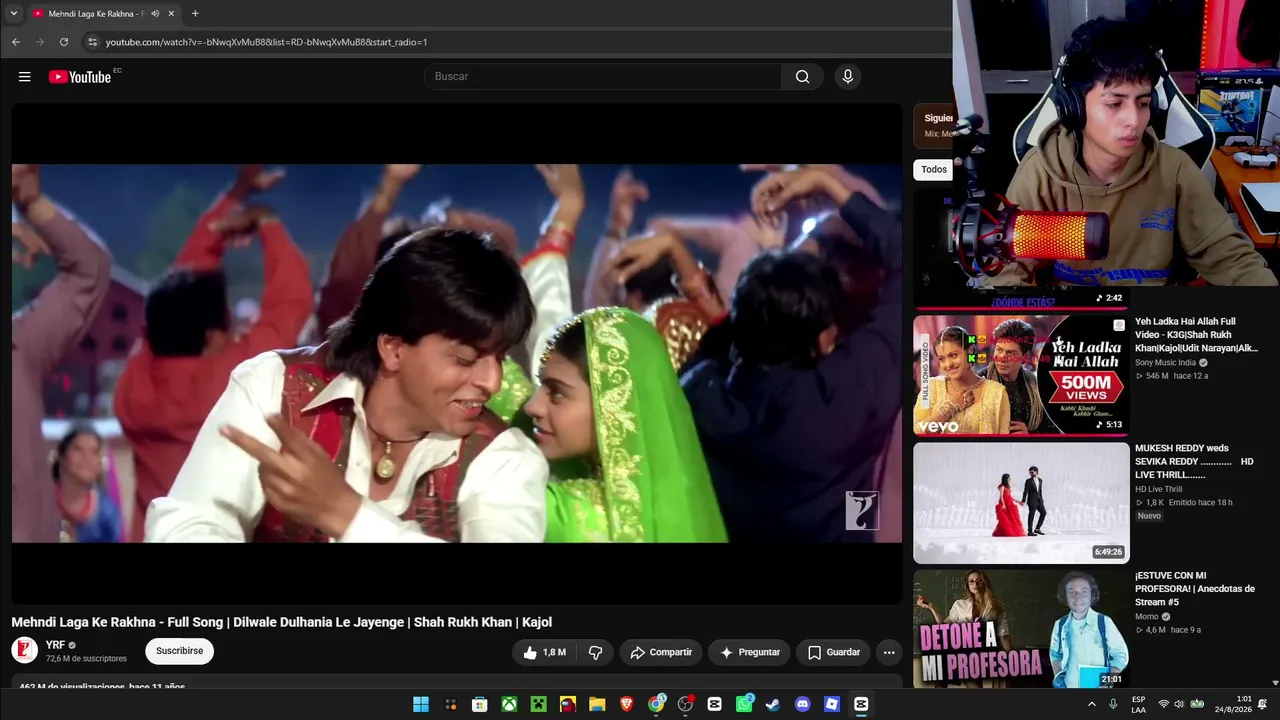Open the Windows notification bell
The image size is (1280, 720).
1263,705
